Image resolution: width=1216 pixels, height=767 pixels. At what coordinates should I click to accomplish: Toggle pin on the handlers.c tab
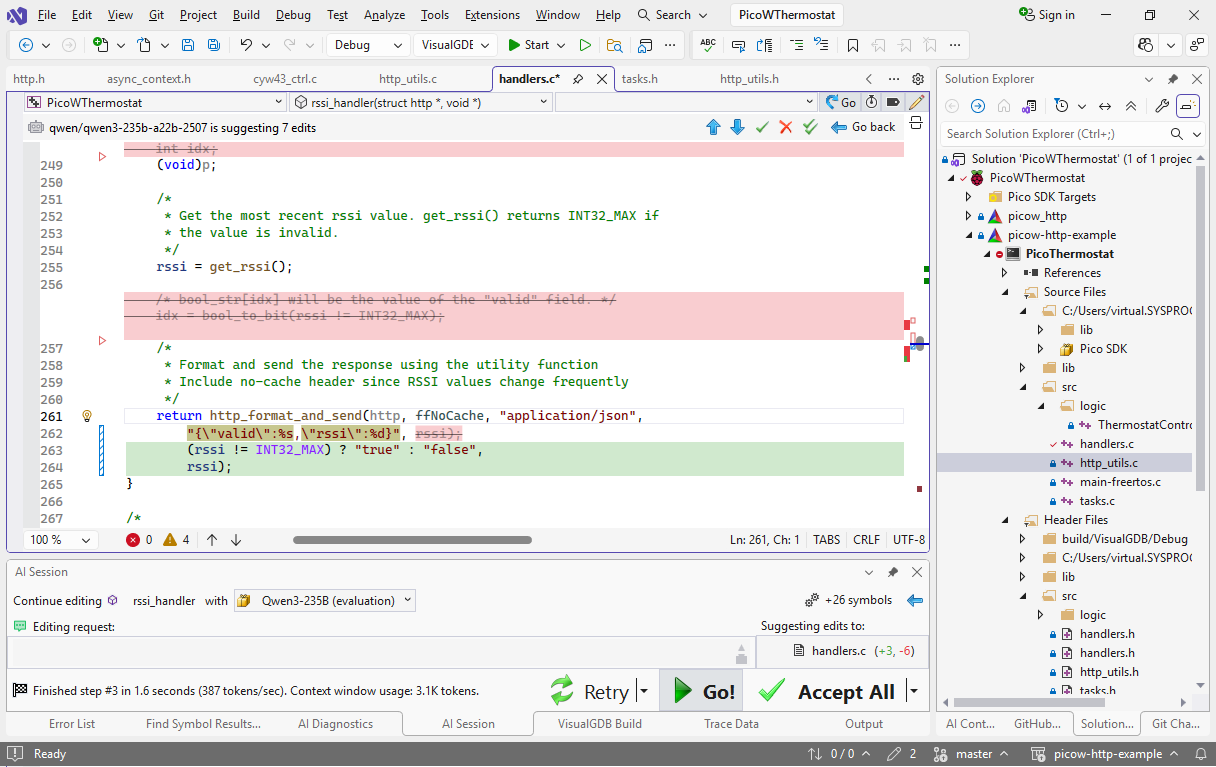point(578,79)
